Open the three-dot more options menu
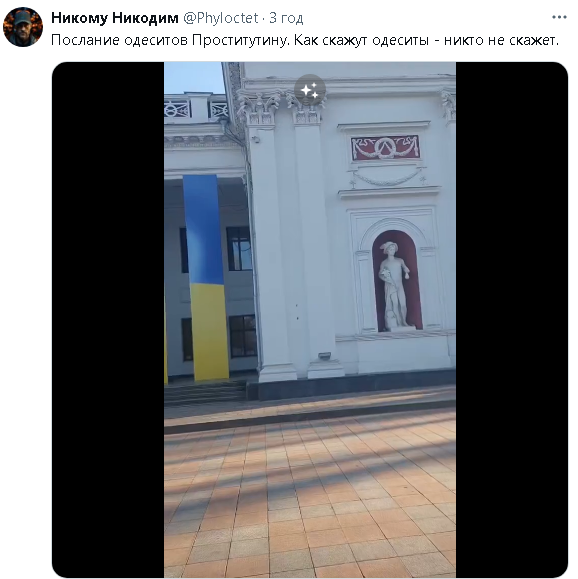The width and height of the screenshot is (578, 579). [559, 17]
